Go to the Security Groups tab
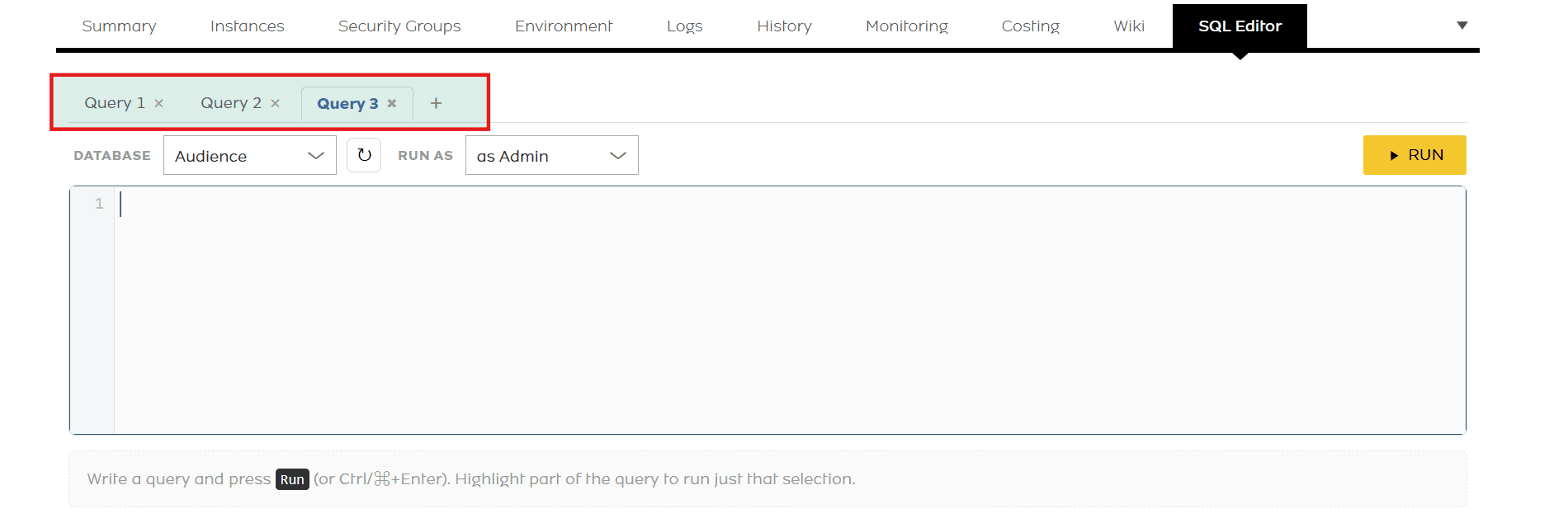This screenshot has height=523, width=1568. click(399, 26)
